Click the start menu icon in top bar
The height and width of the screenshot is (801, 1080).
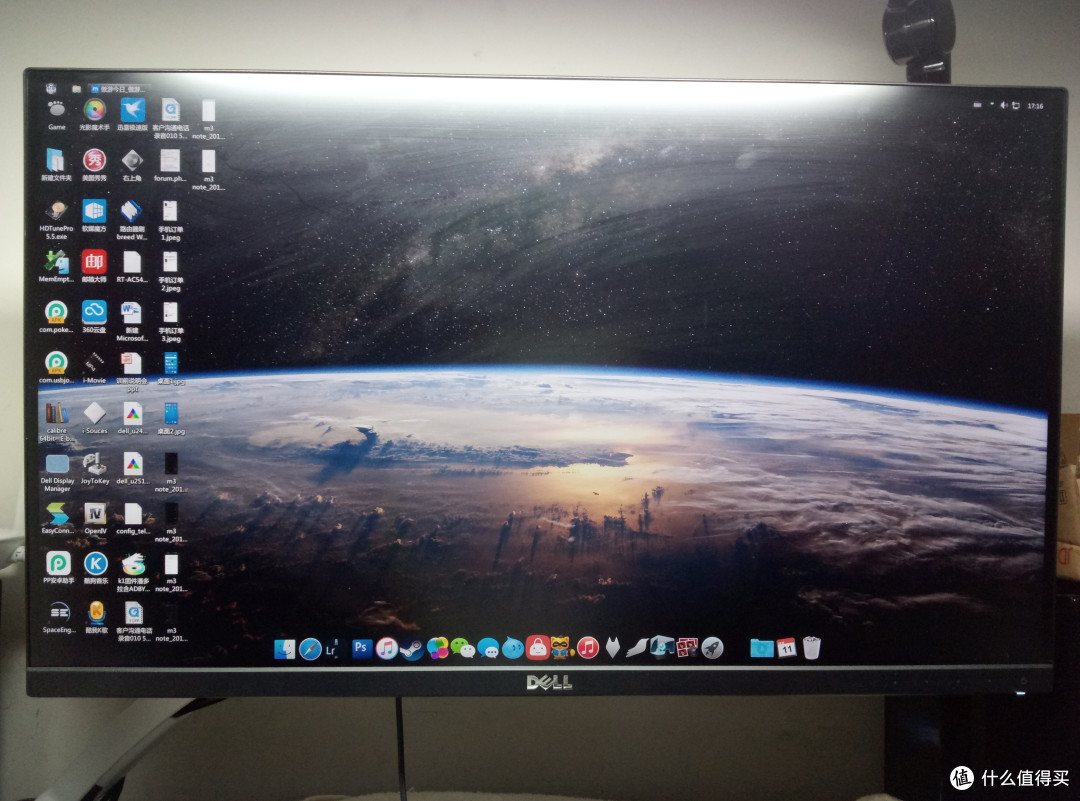coord(51,88)
